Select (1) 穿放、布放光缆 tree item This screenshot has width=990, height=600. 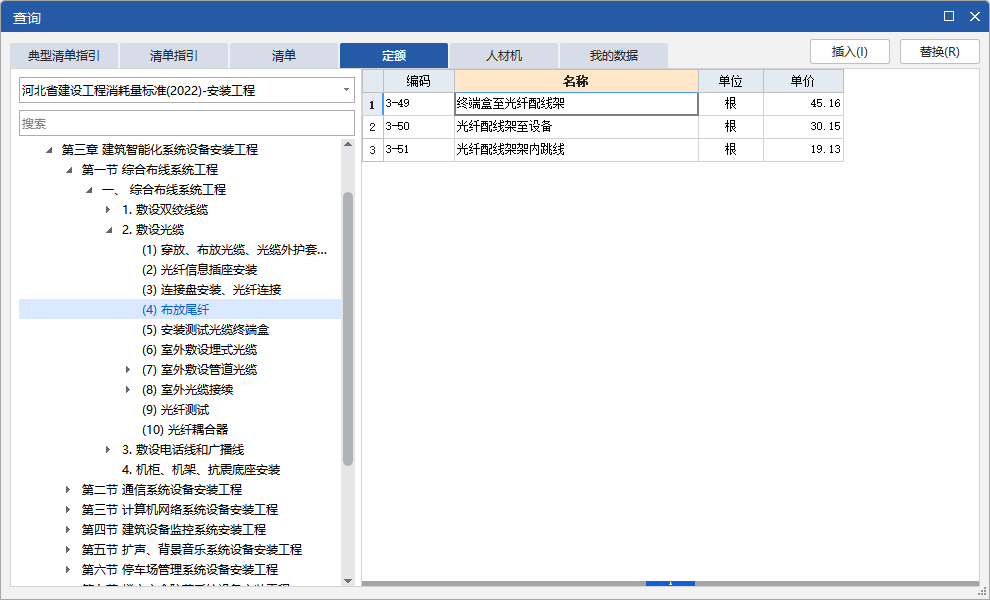click(234, 250)
